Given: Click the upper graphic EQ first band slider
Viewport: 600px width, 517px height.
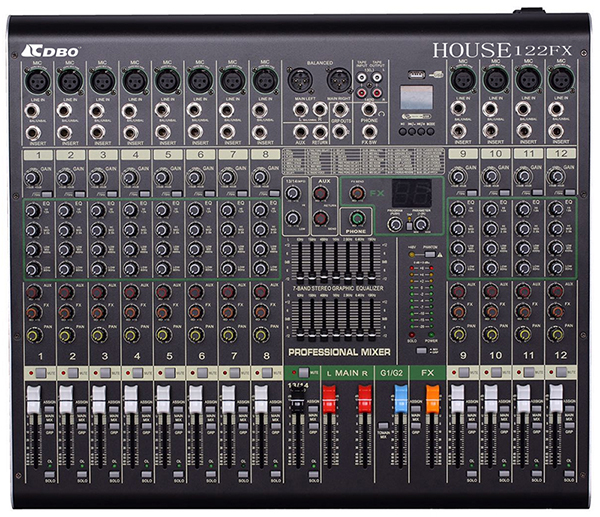Looking at the screenshot, I should pyautogui.click(x=300, y=277).
